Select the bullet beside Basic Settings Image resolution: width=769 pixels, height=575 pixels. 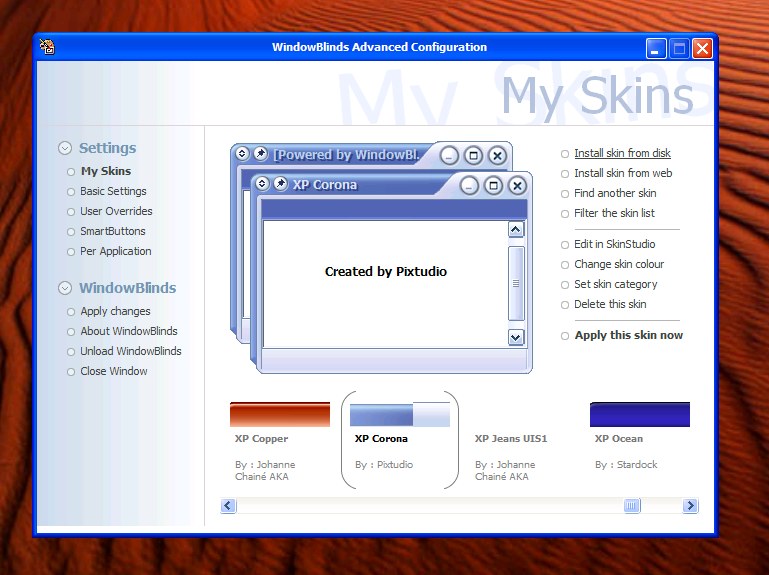tap(71, 192)
